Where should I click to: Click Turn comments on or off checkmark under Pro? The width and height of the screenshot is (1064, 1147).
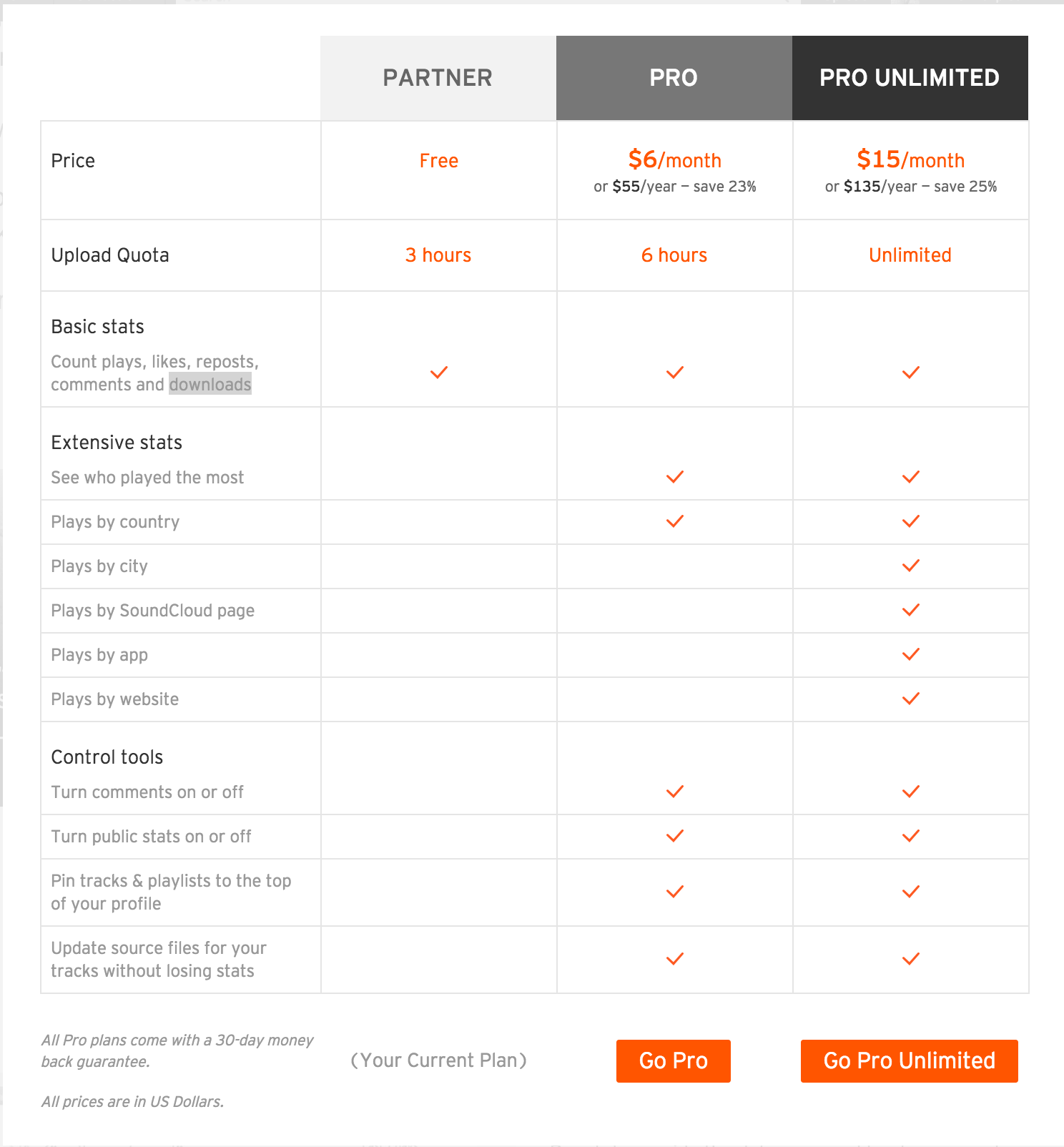675,792
